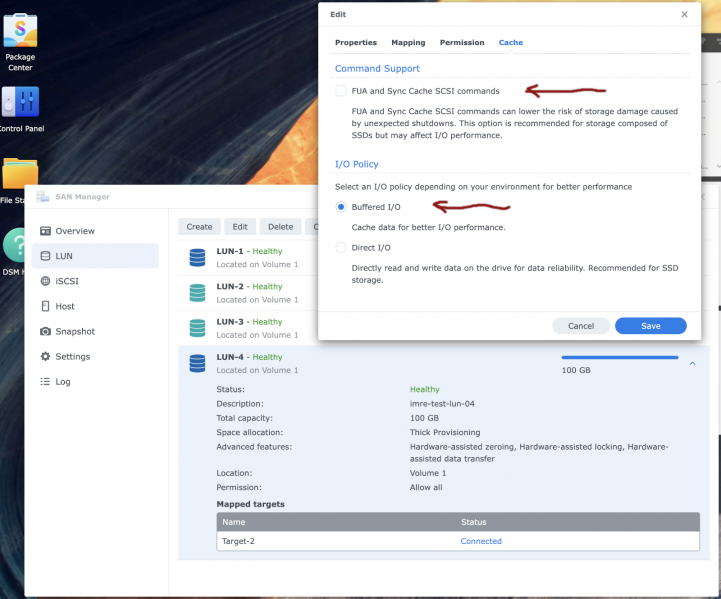Switch to Mapping tab in Edit dialog
Viewport: 721px width, 599px height.
click(408, 42)
